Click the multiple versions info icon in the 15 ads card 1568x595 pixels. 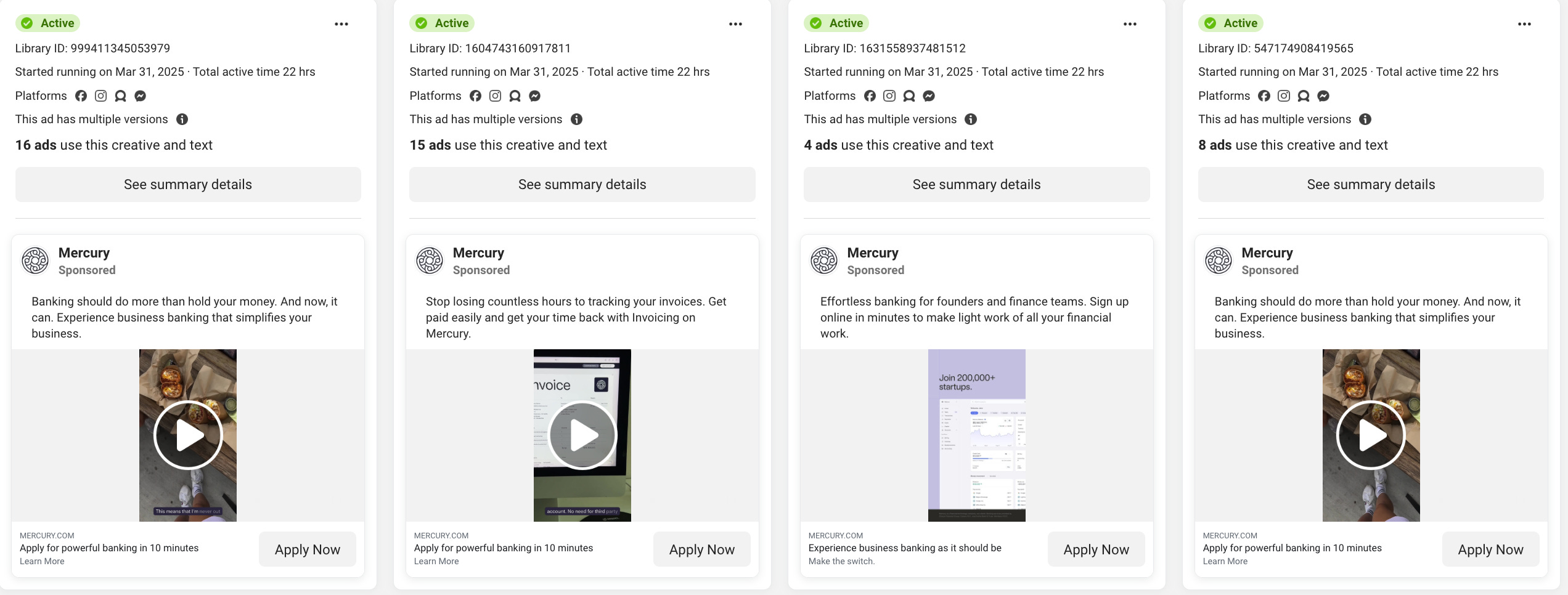[x=576, y=119]
